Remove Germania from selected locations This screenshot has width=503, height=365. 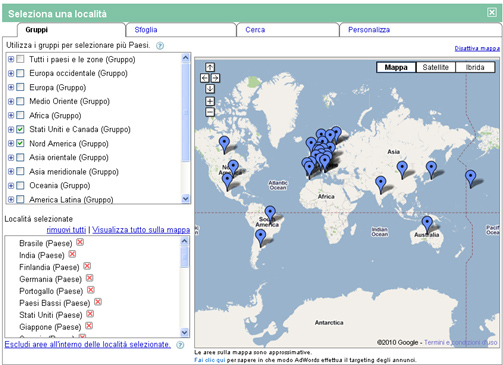tap(89, 278)
